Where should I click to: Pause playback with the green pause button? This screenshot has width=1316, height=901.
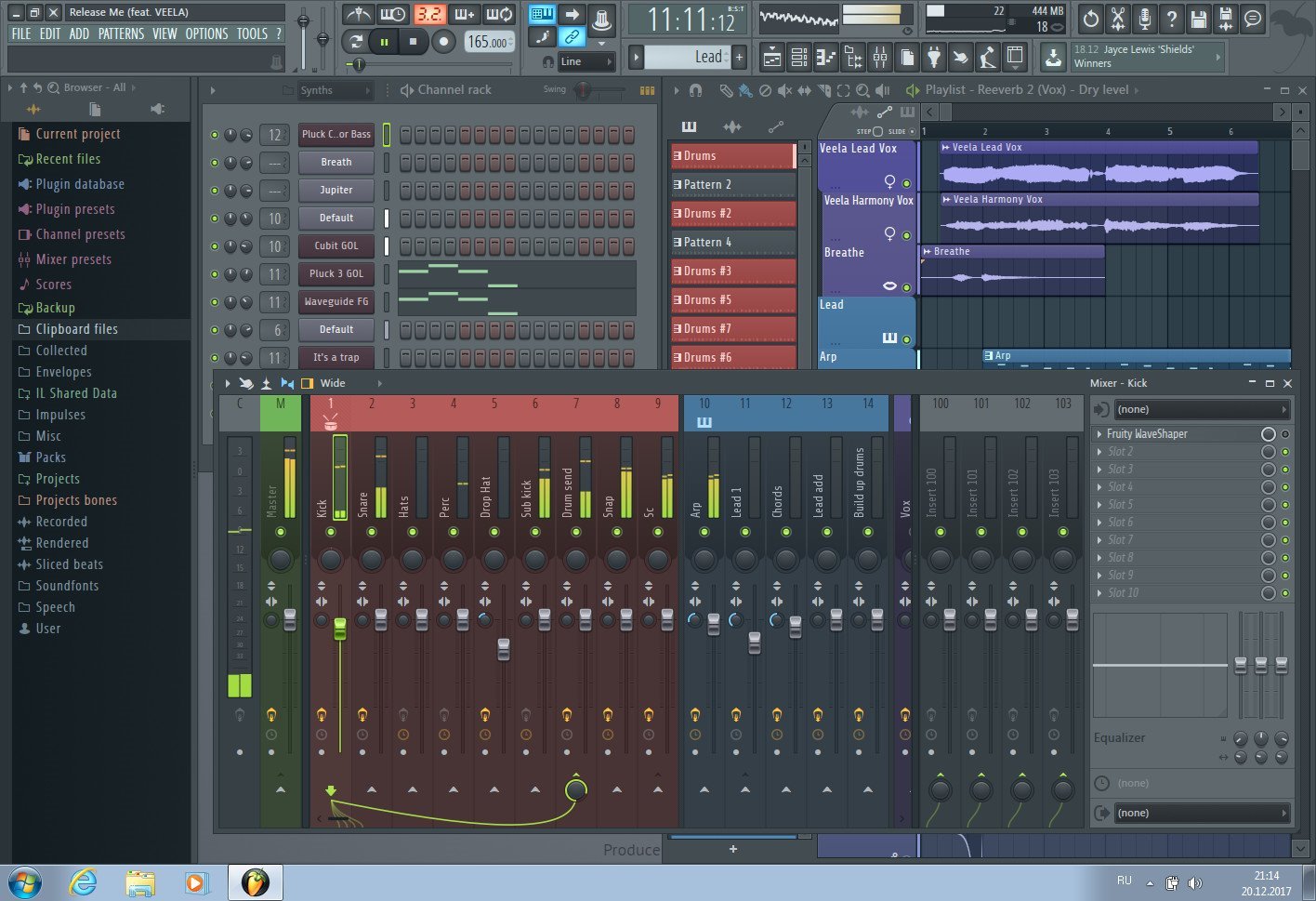(x=384, y=42)
